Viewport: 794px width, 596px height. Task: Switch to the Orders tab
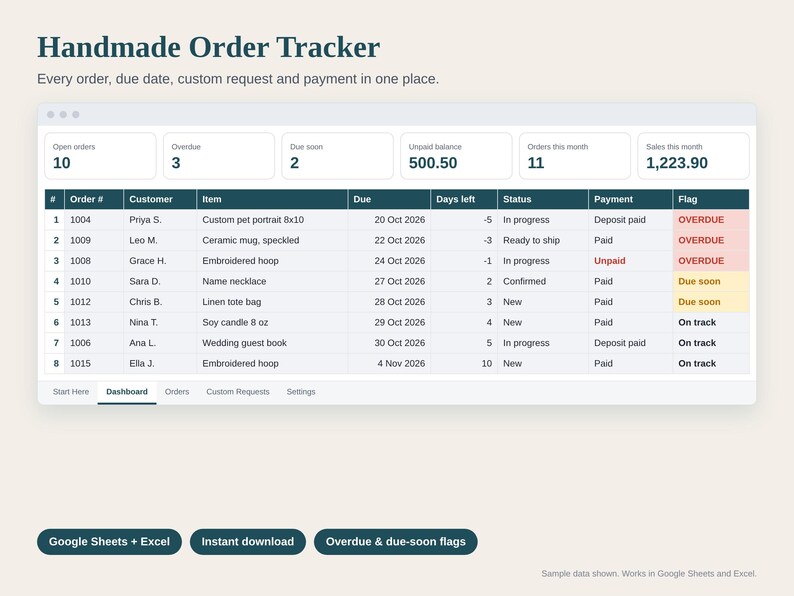click(177, 392)
